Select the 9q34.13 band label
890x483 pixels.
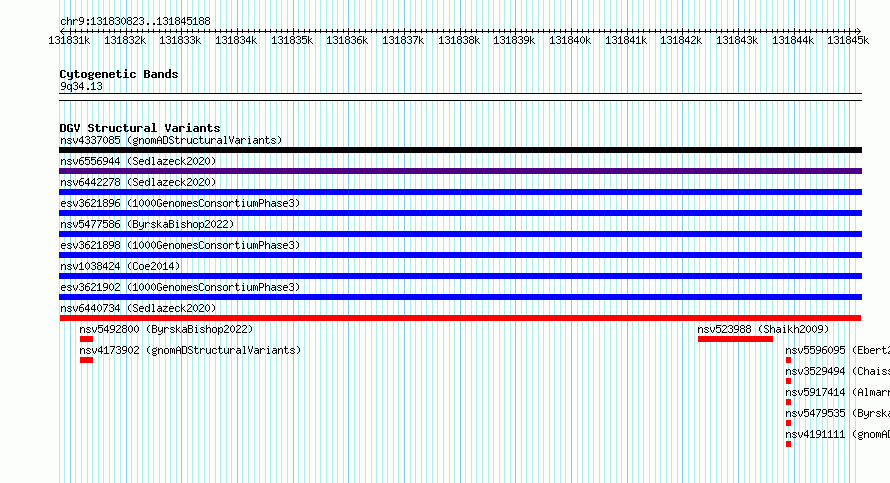pos(81,86)
